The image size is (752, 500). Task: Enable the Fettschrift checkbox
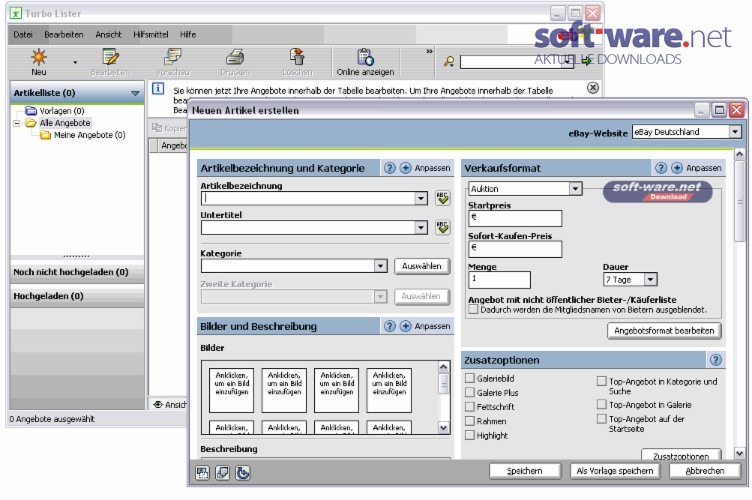coord(470,407)
